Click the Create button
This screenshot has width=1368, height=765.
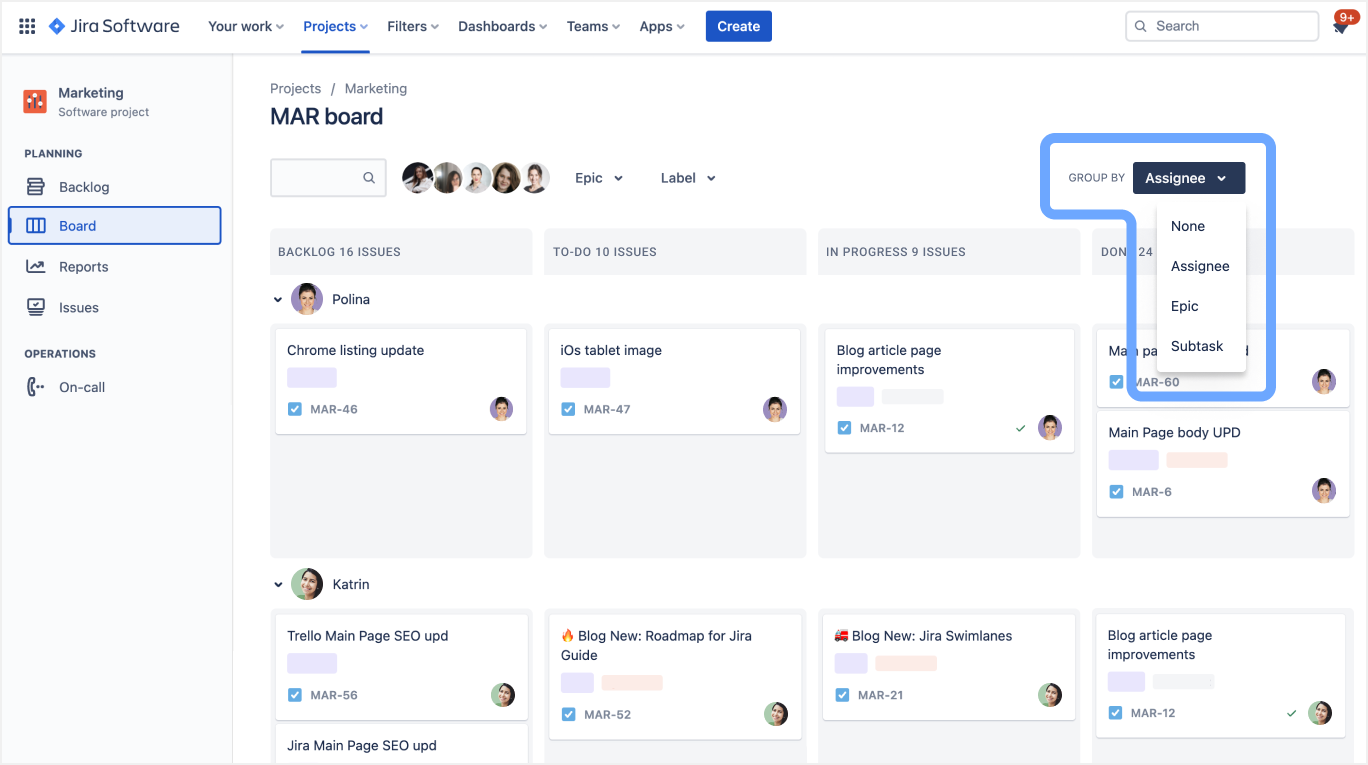point(738,26)
